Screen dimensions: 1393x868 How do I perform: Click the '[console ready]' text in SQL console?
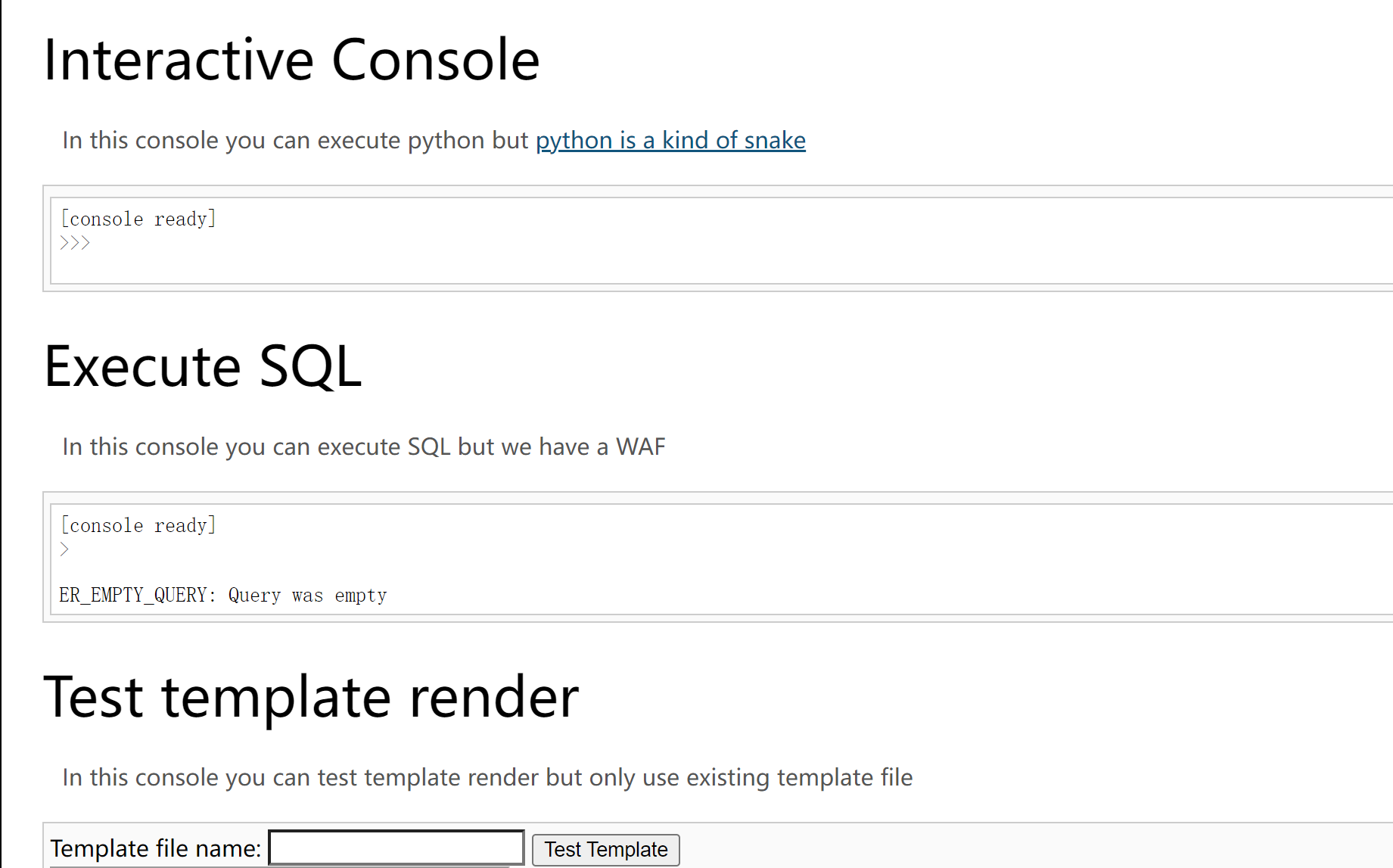(138, 524)
